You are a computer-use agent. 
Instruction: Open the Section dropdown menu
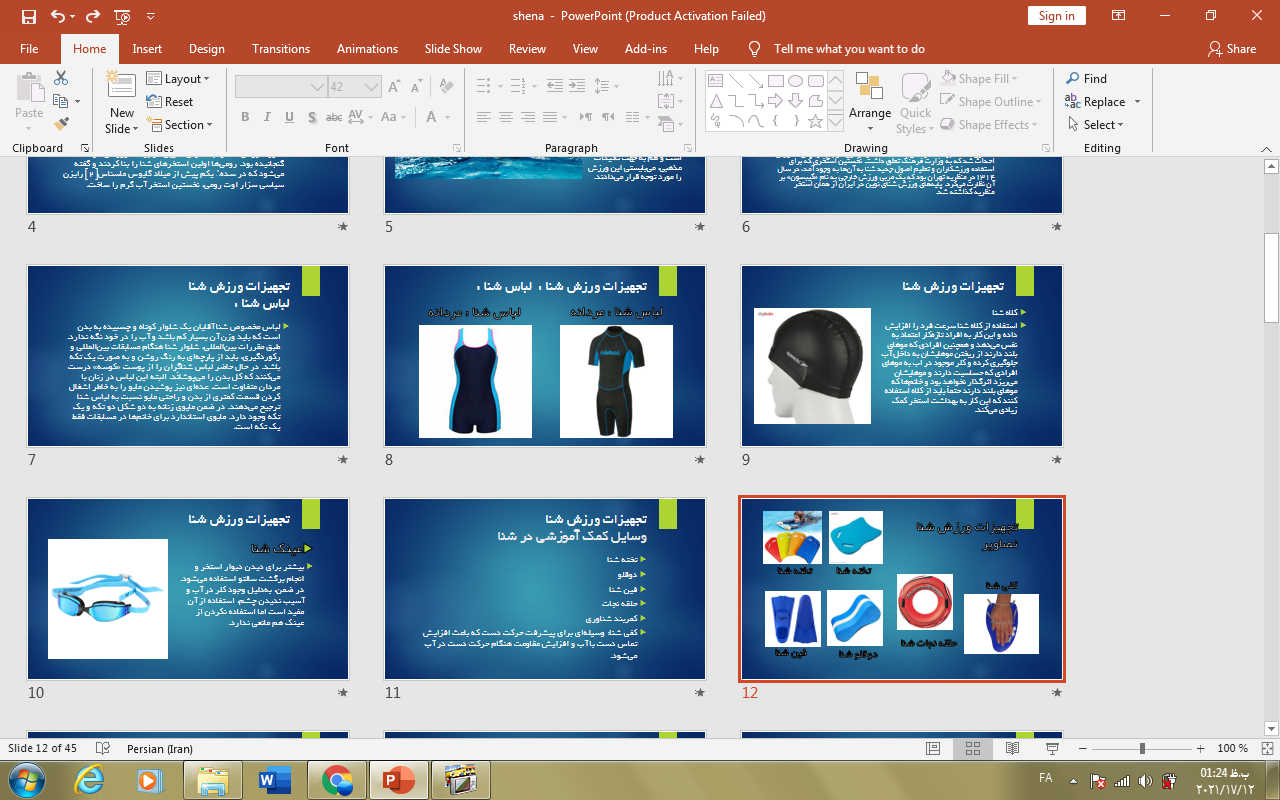[180, 125]
